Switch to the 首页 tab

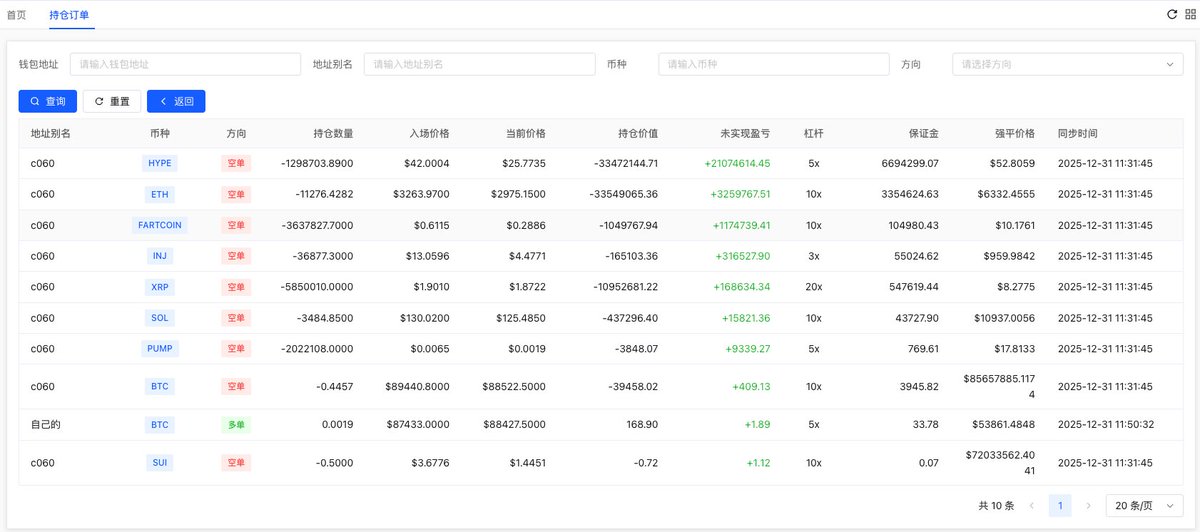(17, 14)
